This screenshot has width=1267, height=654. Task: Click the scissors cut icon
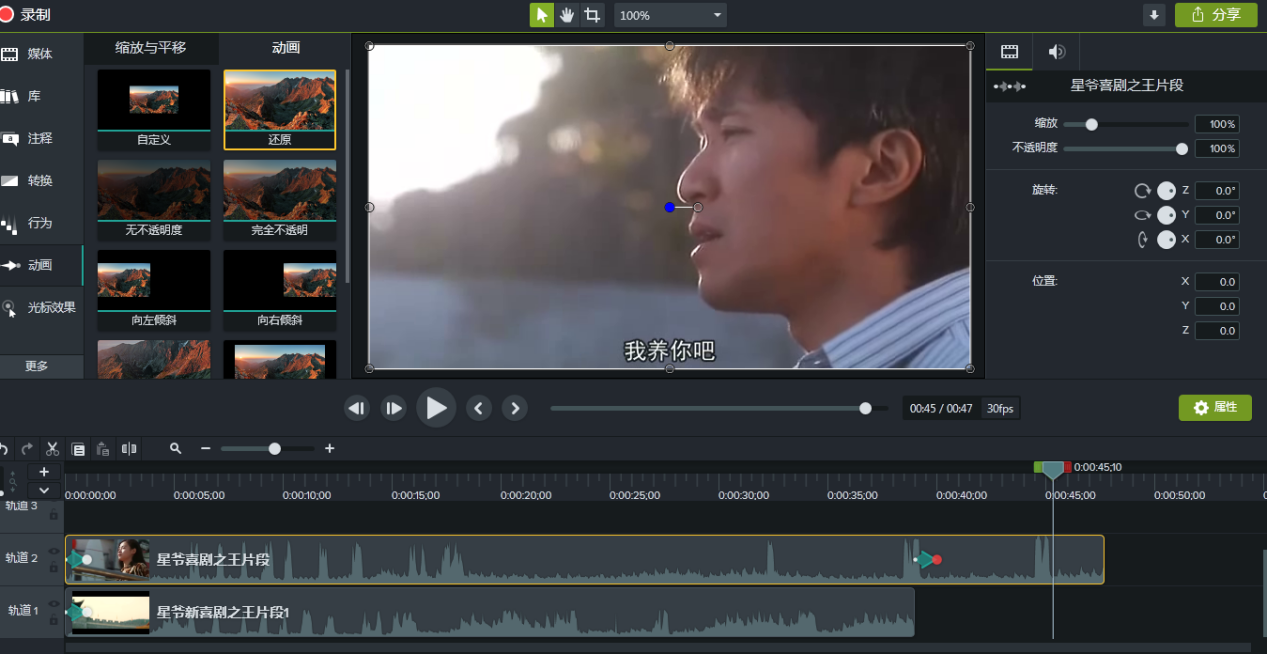click(53, 449)
